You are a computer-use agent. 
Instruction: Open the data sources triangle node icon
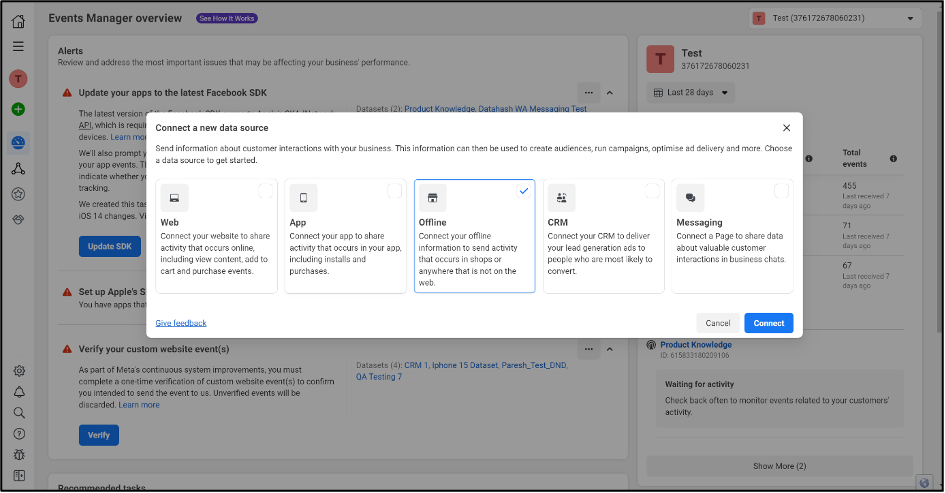pyautogui.click(x=18, y=169)
